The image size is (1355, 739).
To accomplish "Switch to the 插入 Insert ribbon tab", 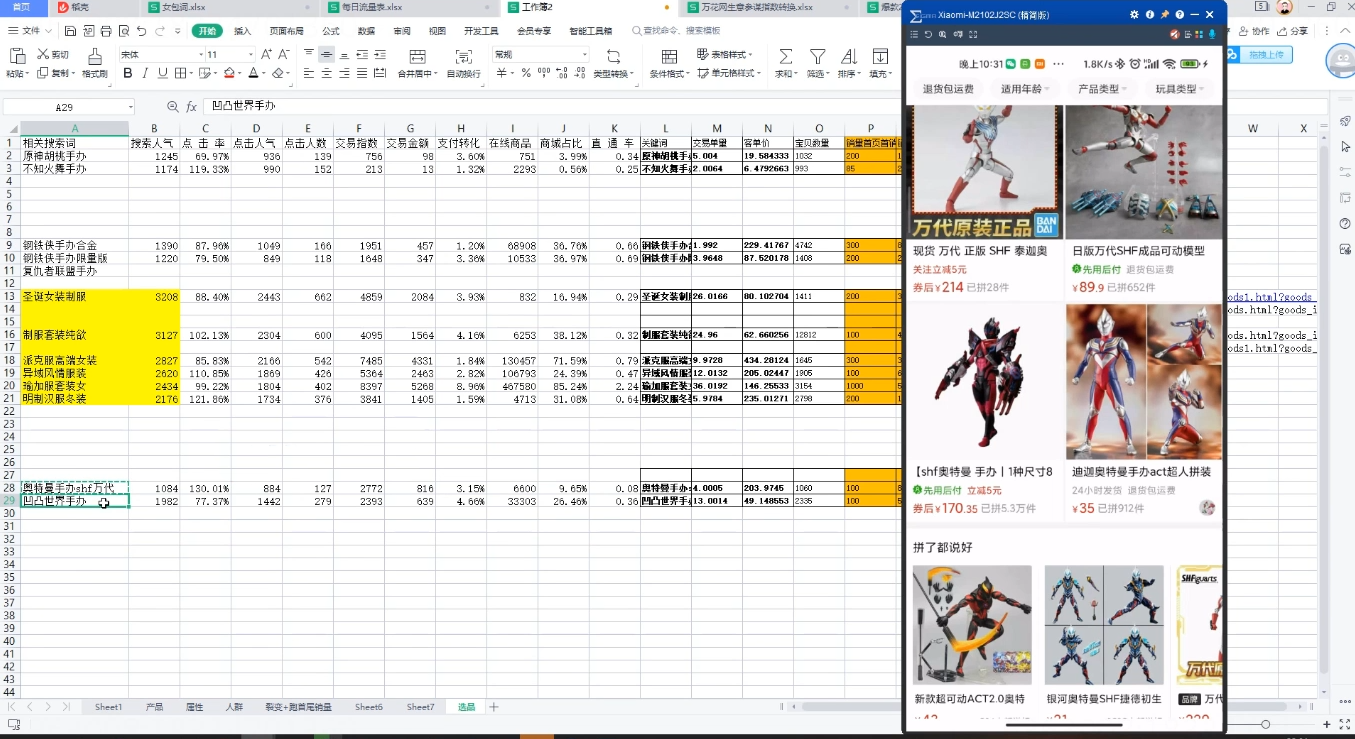I will 243,31.
